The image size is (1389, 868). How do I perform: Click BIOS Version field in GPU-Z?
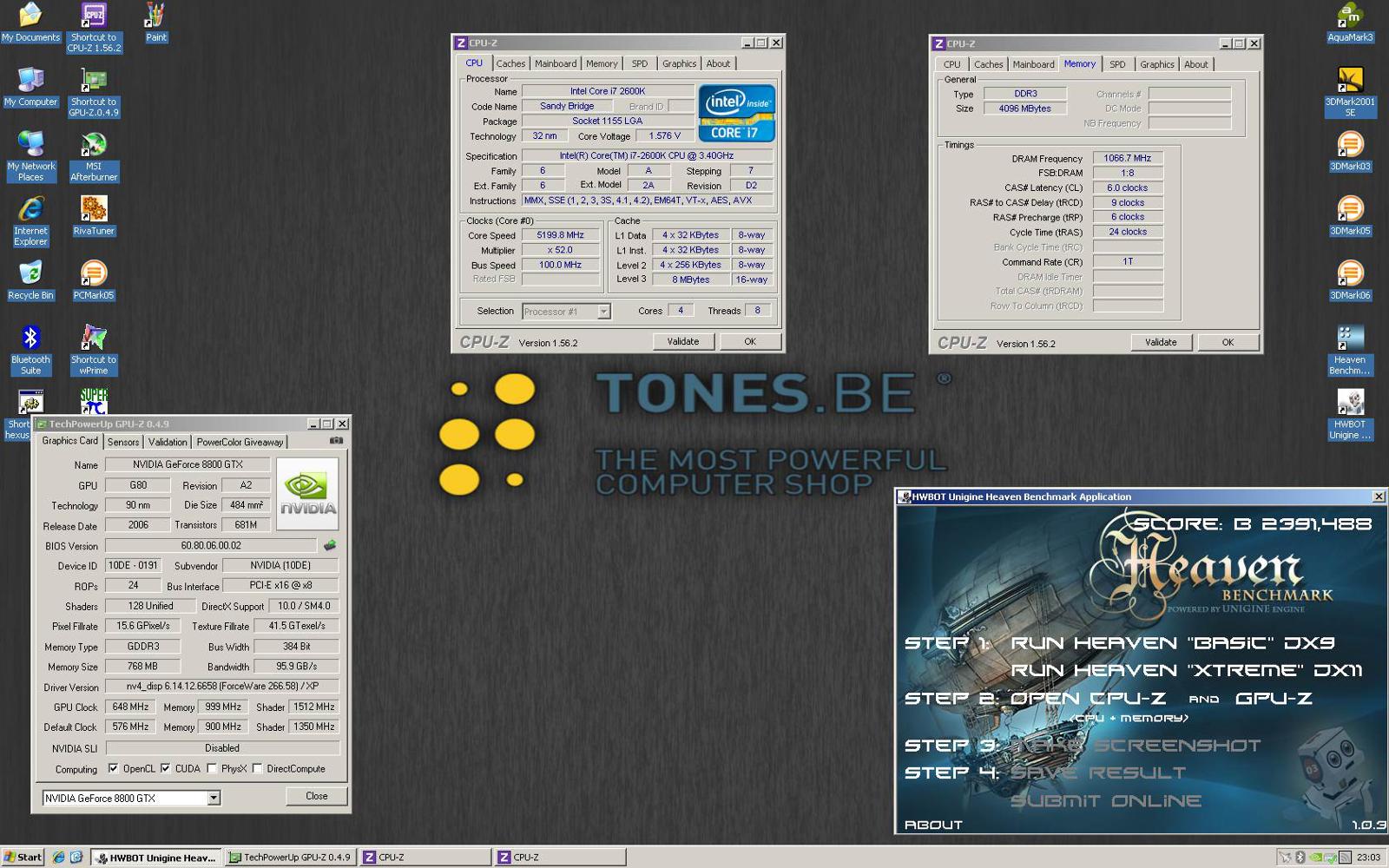tap(212, 546)
